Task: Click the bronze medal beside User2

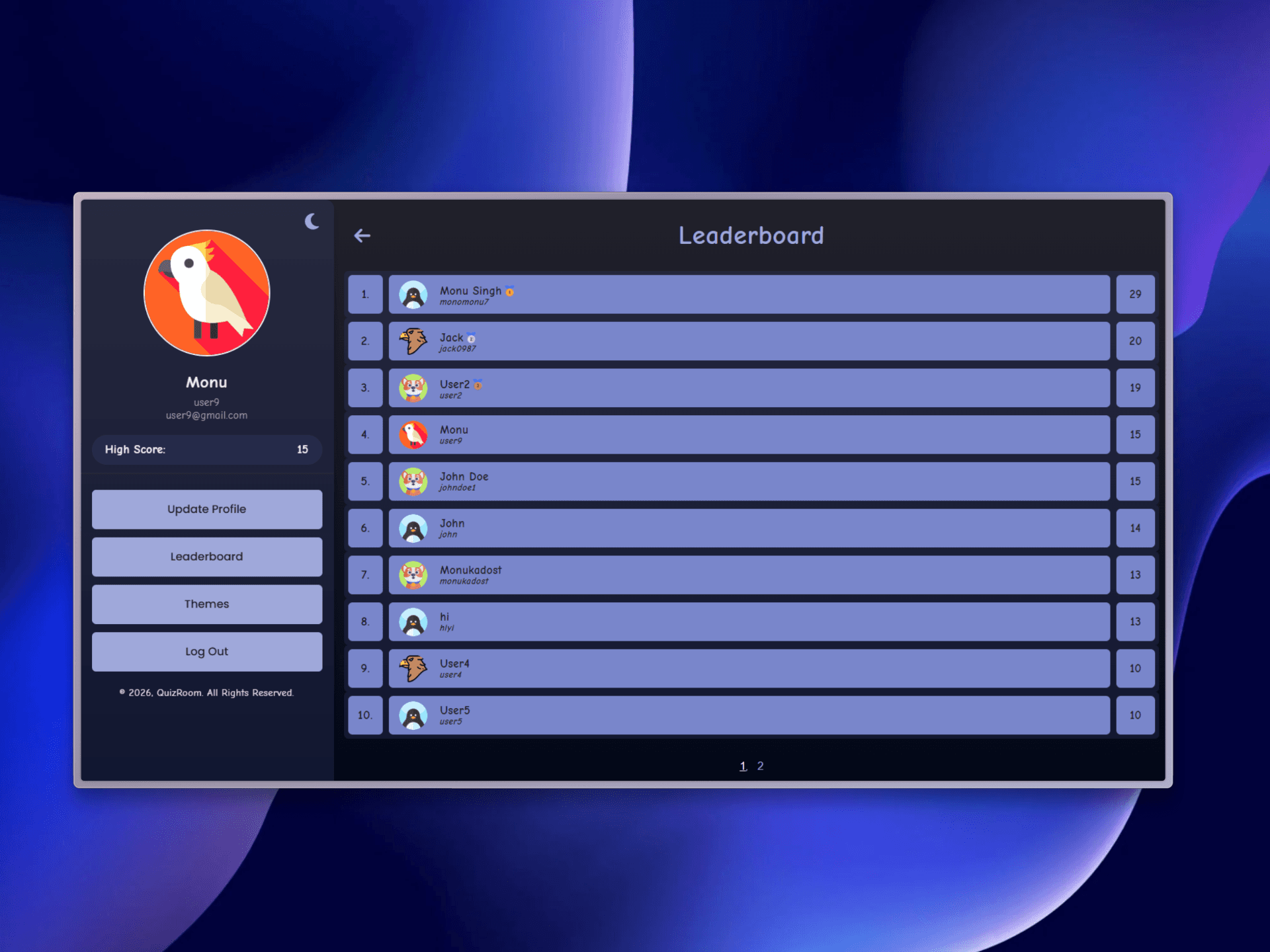Action: 478,385
